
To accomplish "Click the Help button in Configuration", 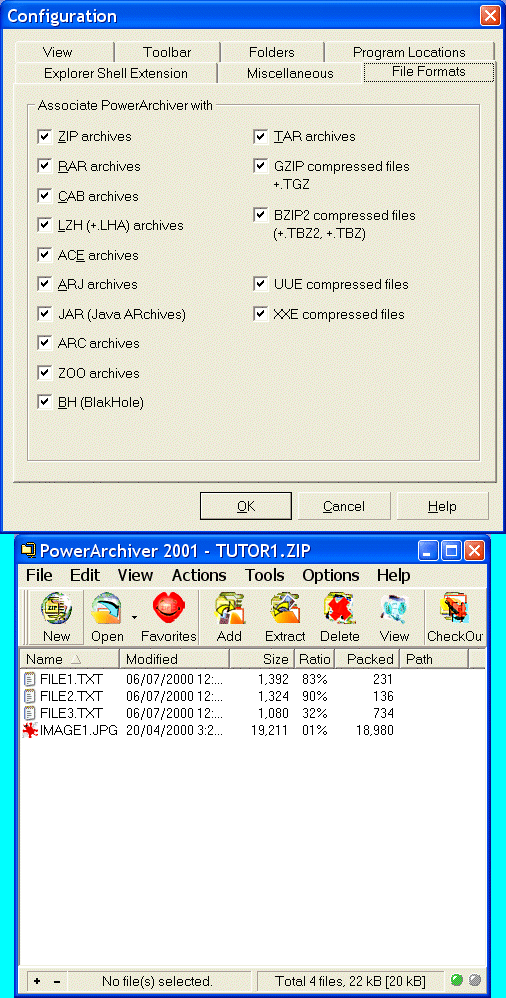I will (442, 506).
